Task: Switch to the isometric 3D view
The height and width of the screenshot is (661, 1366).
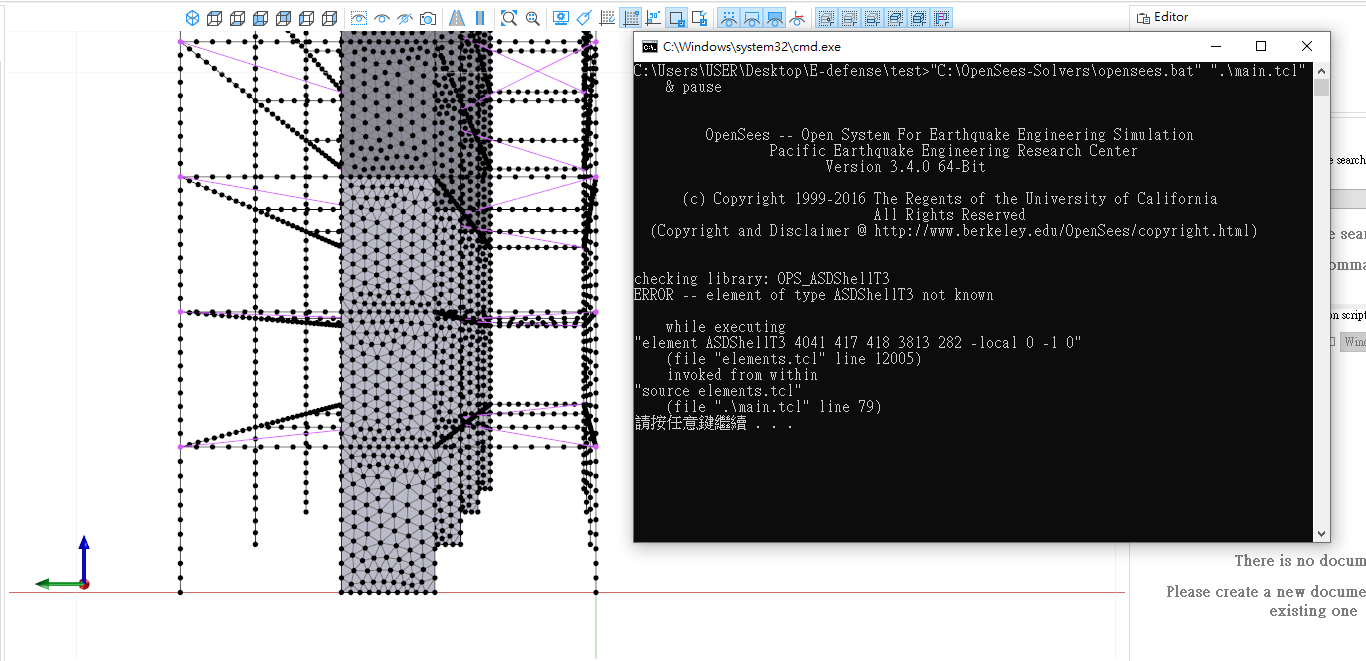Action: click(191, 18)
